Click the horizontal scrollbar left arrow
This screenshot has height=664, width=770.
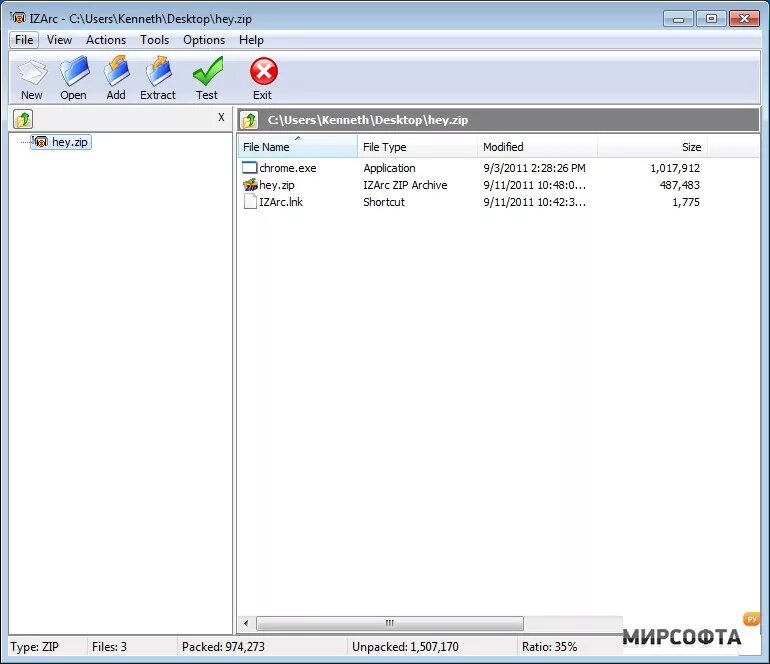(246, 623)
